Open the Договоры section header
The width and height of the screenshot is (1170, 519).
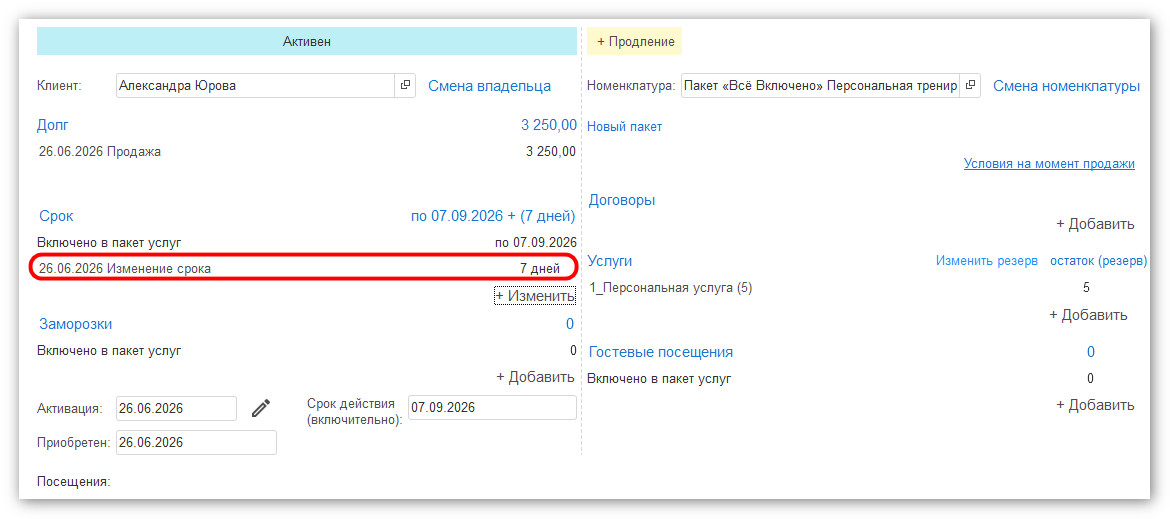tap(622, 200)
